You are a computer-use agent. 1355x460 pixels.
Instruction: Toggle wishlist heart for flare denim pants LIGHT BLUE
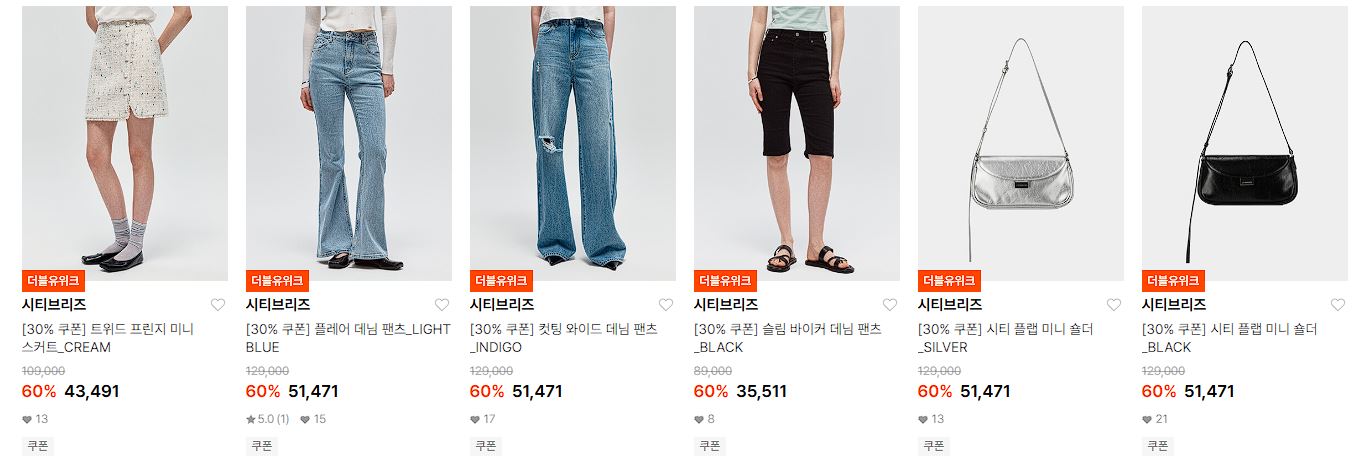[x=442, y=305]
